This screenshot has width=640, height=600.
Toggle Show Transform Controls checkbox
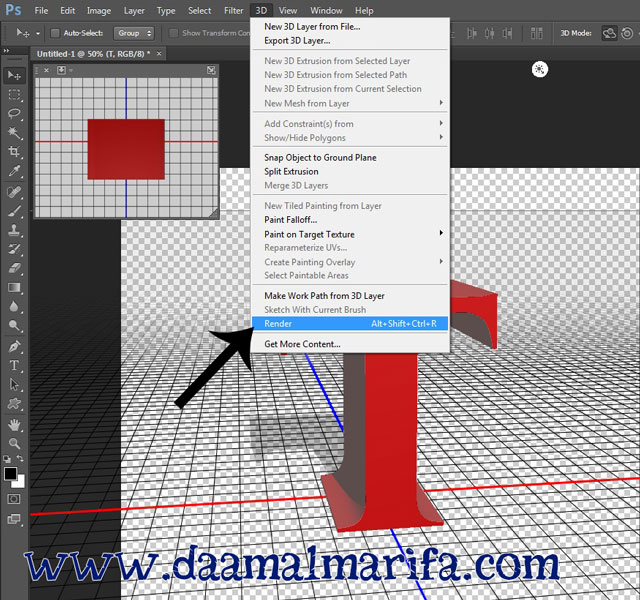[174, 33]
